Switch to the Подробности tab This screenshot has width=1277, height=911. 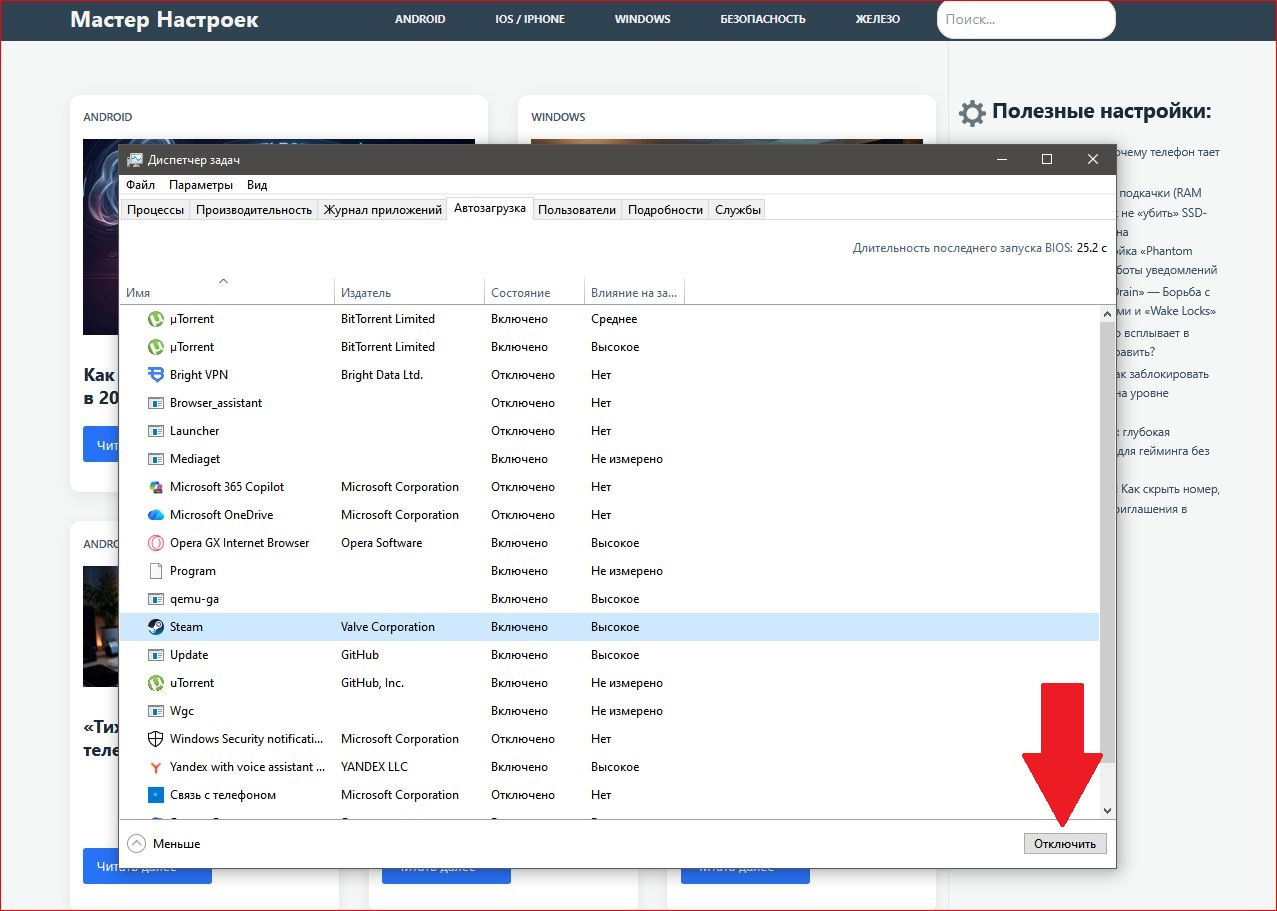(x=665, y=210)
